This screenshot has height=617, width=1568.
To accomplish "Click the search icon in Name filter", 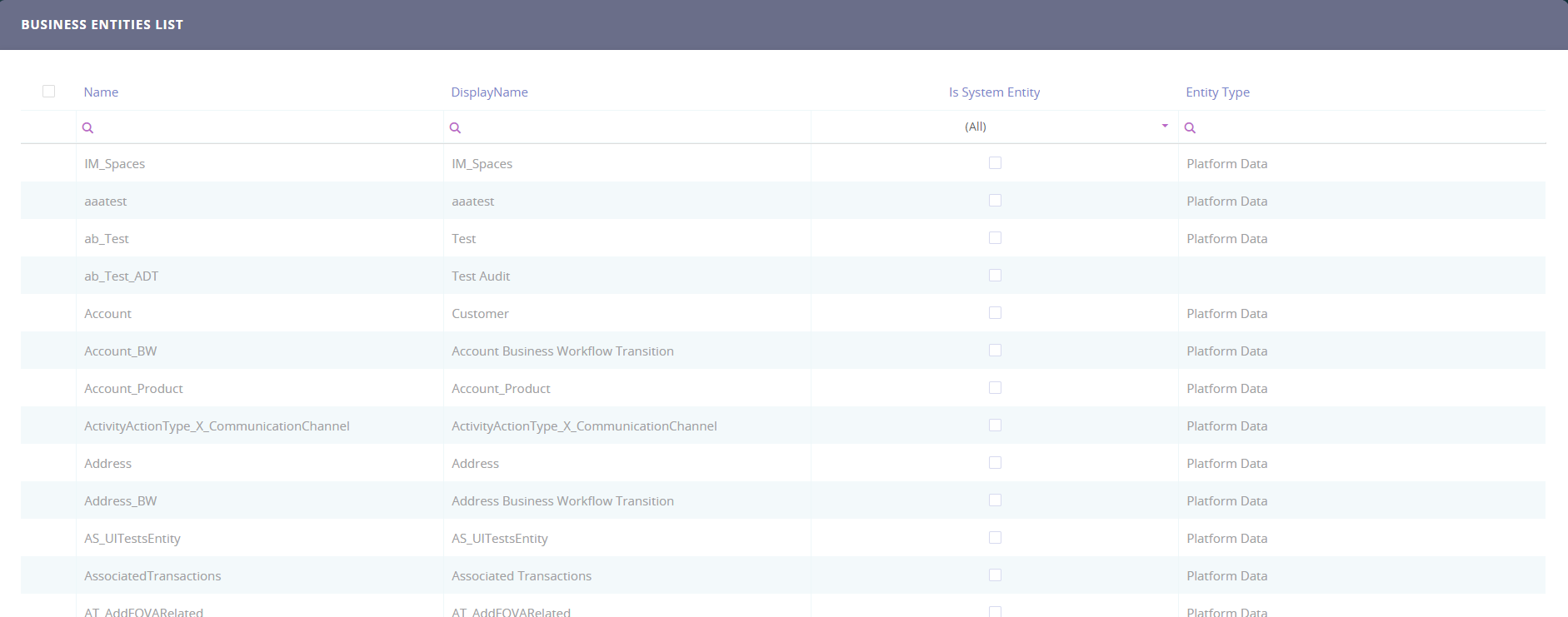I will click(87, 127).
